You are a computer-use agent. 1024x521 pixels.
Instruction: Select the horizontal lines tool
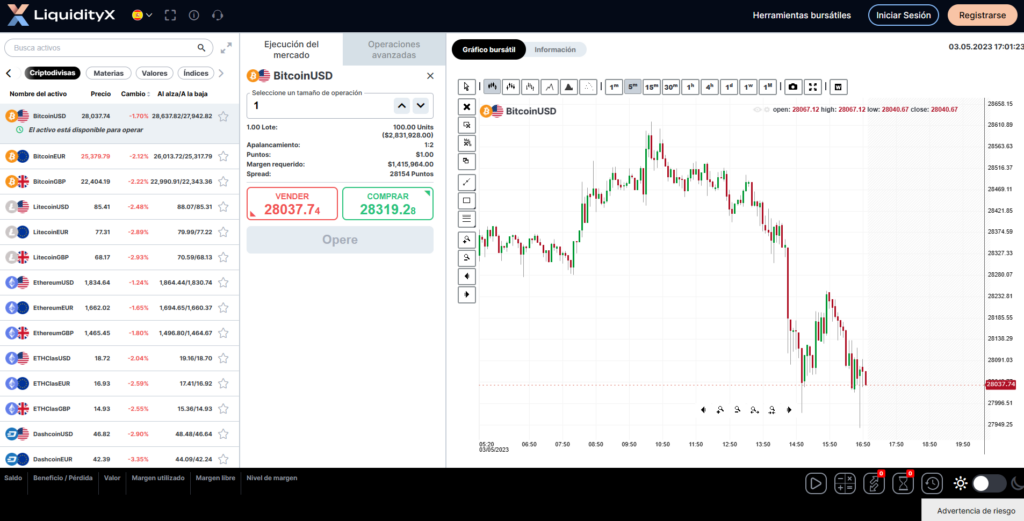466,219
